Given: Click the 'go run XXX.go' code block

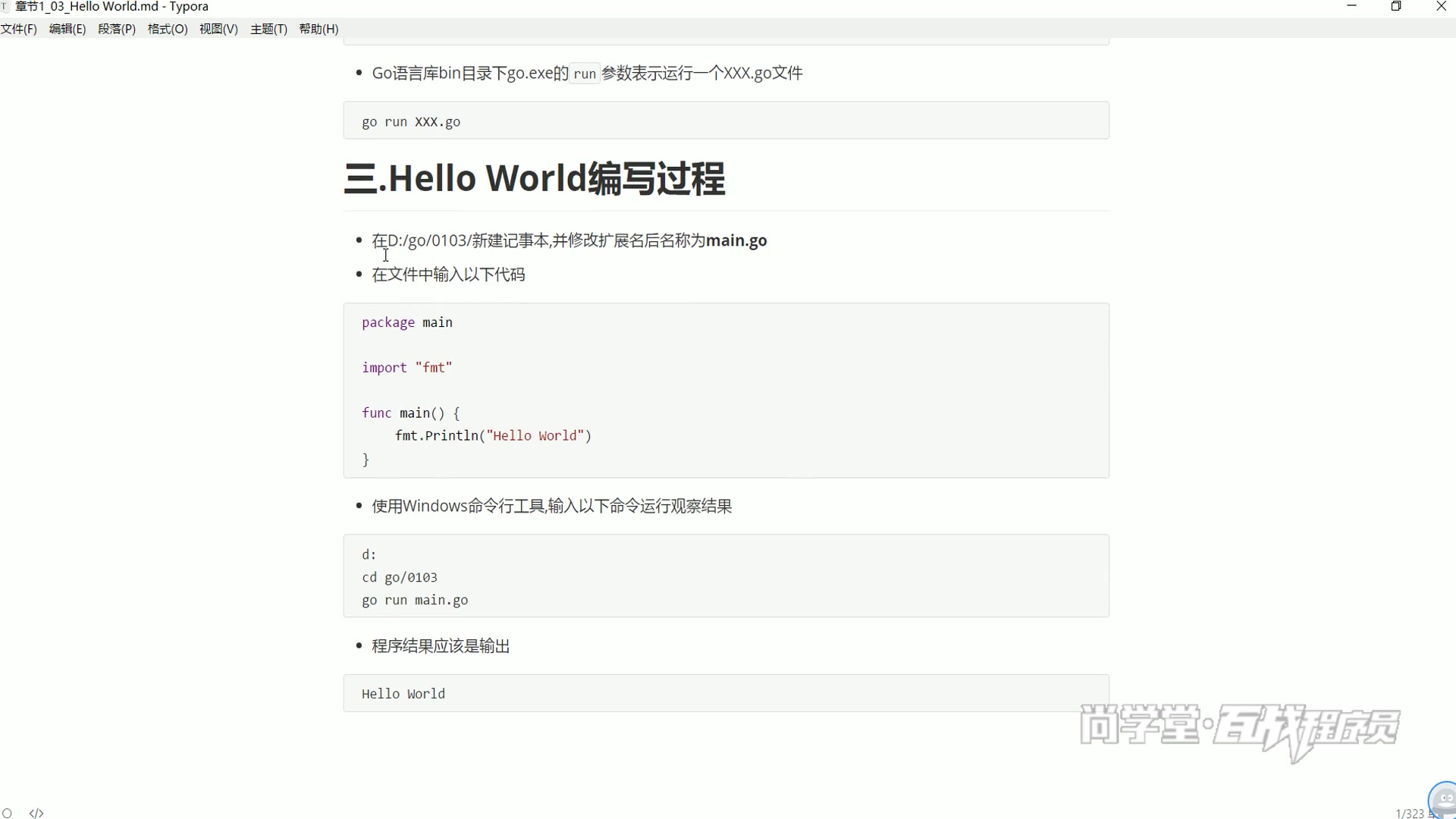Looking at the screenshot, I should (x=726, y=121).
